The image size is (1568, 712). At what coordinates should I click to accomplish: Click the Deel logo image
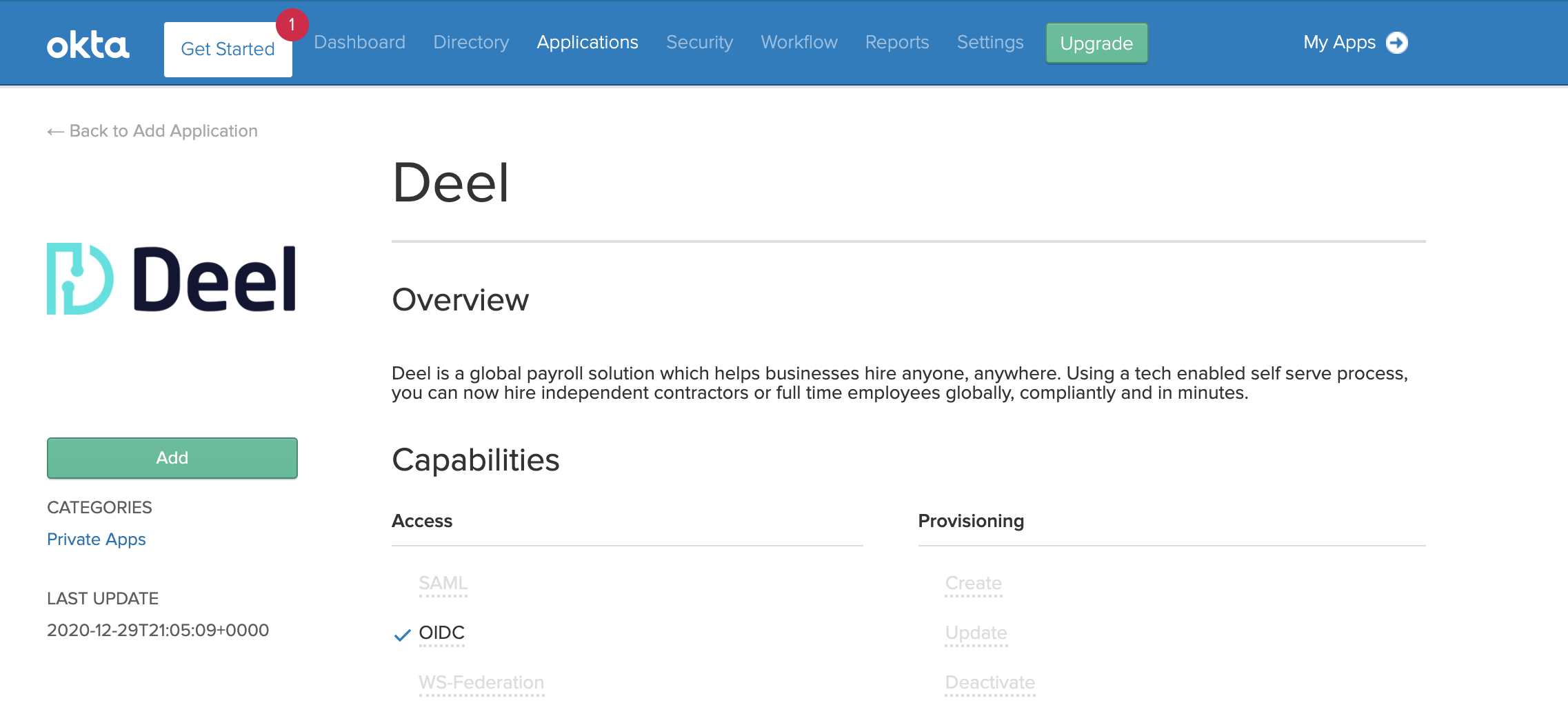click(172, 278)
